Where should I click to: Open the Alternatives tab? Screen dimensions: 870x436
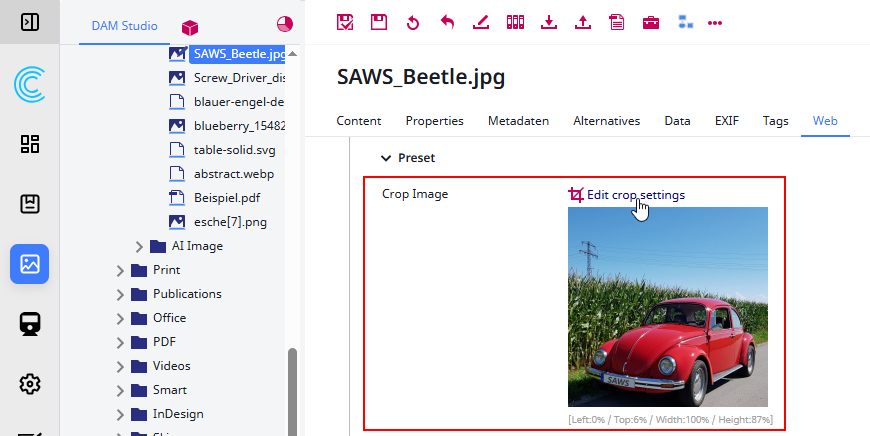coord(606,120)
